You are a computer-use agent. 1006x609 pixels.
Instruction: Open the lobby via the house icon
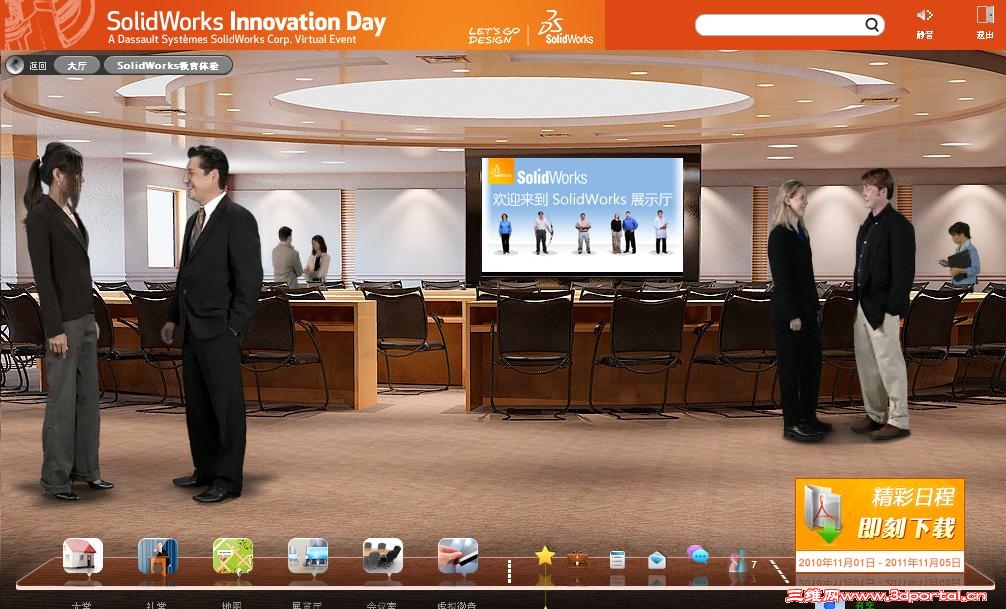click(83, 556)
